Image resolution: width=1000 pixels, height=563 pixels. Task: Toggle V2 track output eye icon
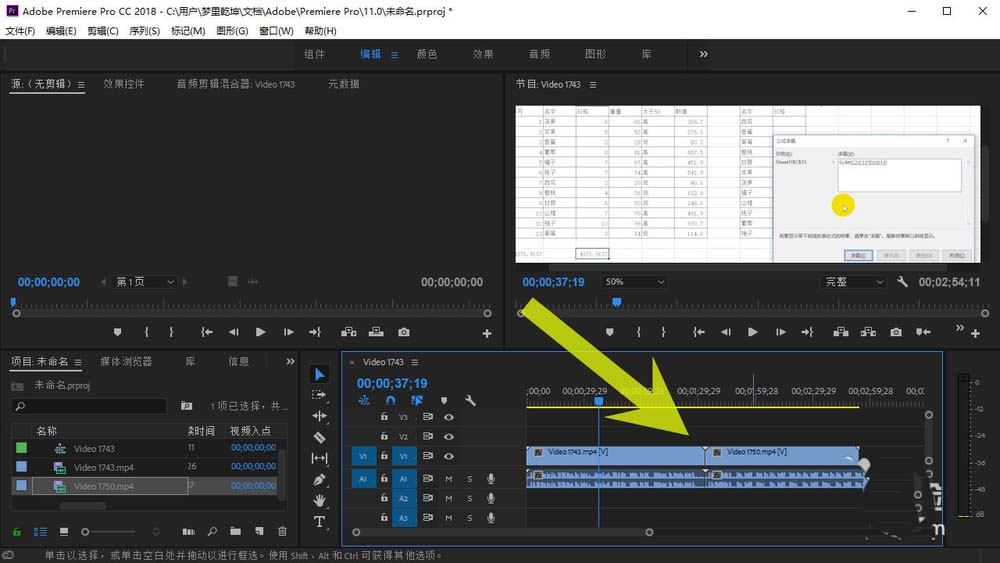(448, 437)
